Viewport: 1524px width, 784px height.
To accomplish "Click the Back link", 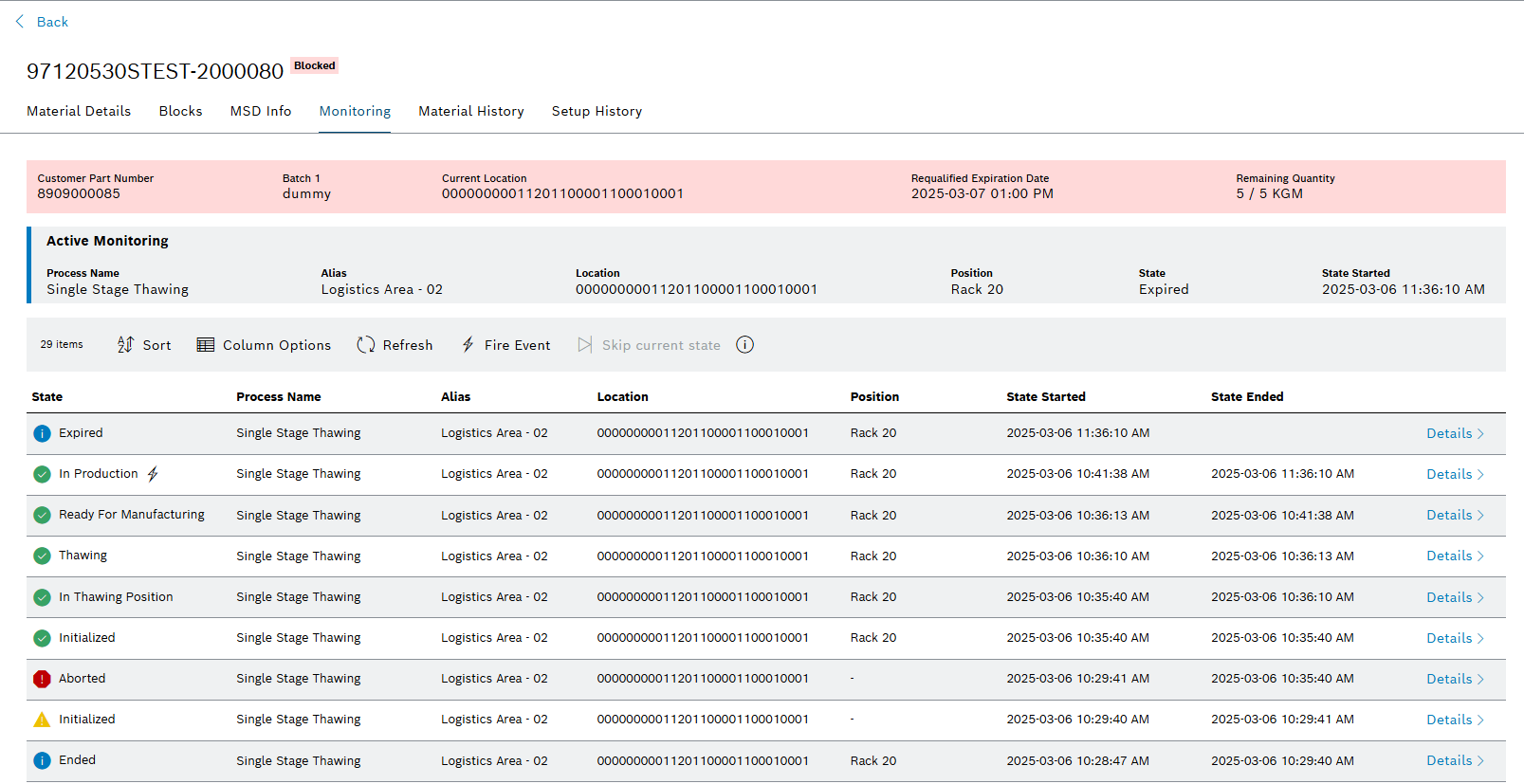I will 52,22.
